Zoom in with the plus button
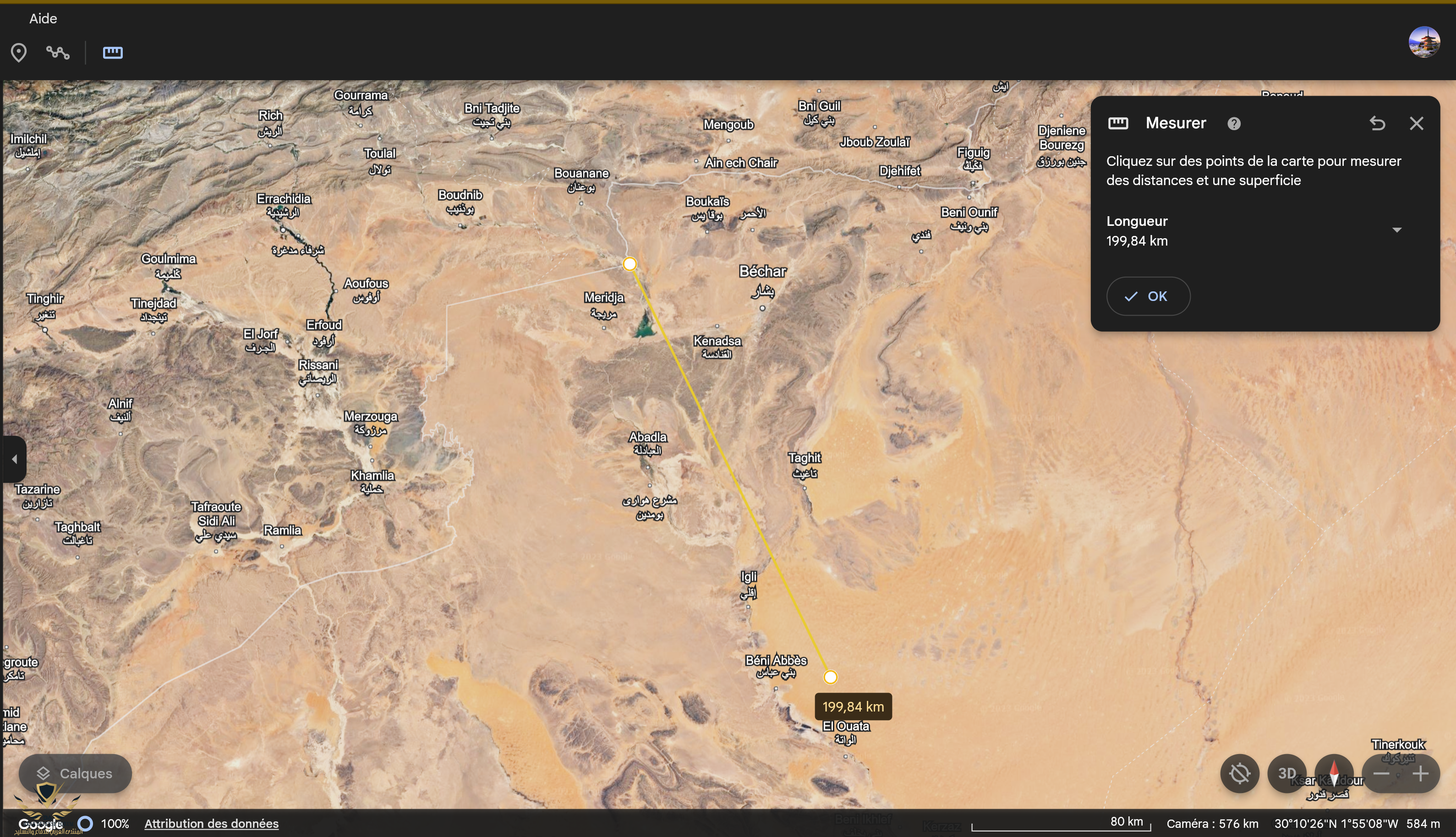1456x837 pixels. tap(1420, 774)
